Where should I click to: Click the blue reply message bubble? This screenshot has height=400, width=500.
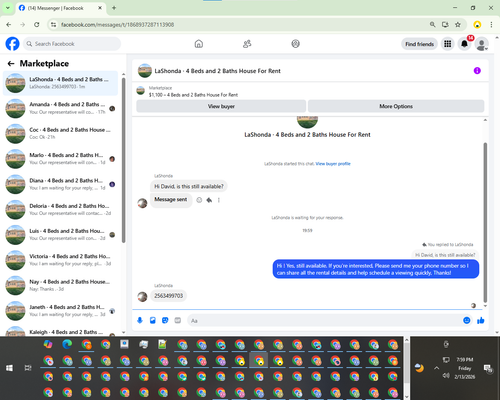[376, 269]
